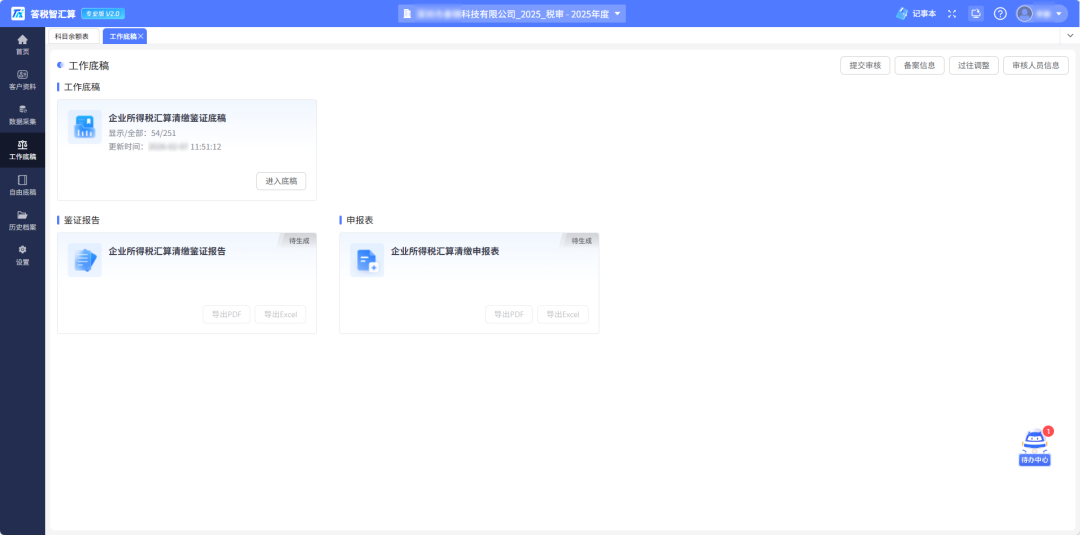Click the 专业版 V2.0 version badge
This screenshot has height=535, width=1080.
click(103, 14)
